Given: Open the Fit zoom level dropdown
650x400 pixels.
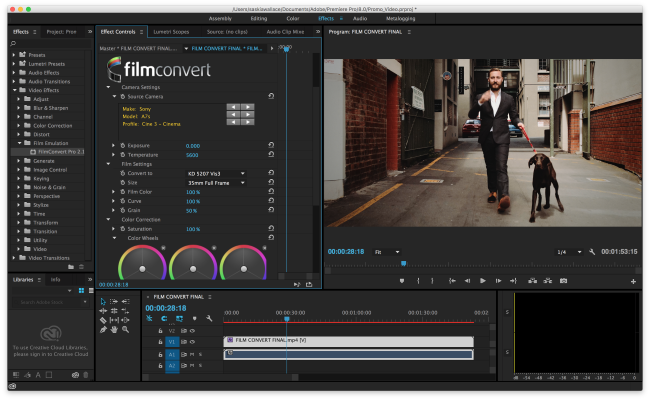Looking at the screenshot, I should pos(387,252).
